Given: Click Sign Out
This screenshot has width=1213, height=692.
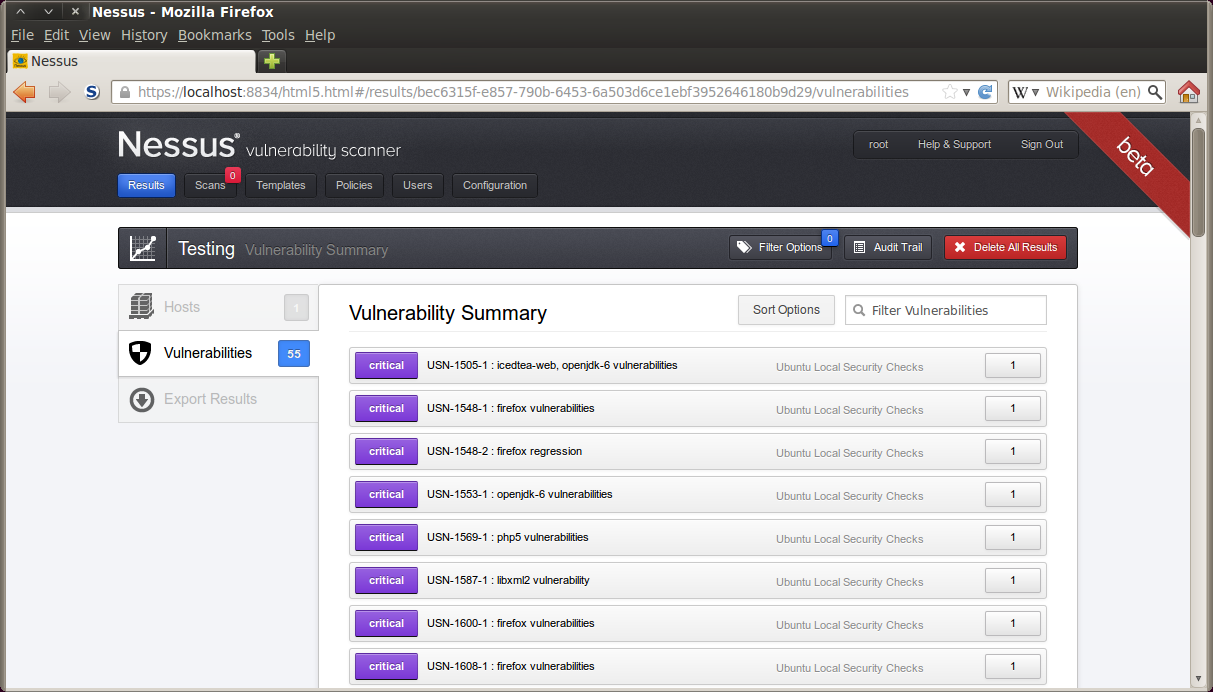Looking at the screenshot, I should click(1042, 144).
